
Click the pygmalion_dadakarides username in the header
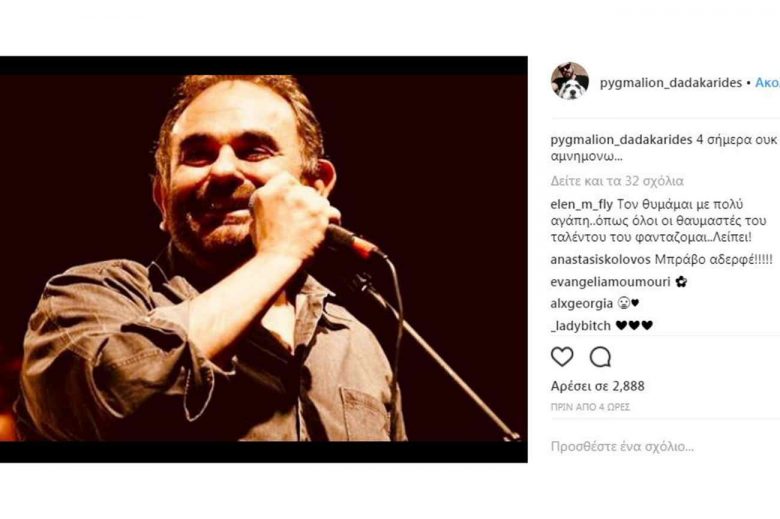pyautogui.click(x=671, y=83)
